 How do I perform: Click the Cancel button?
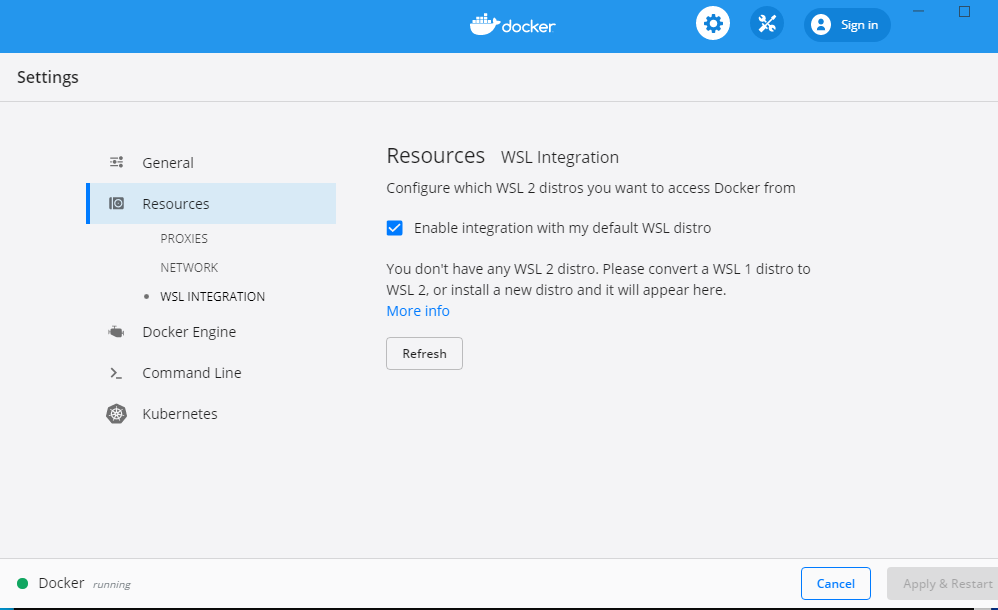pos(836,584)
